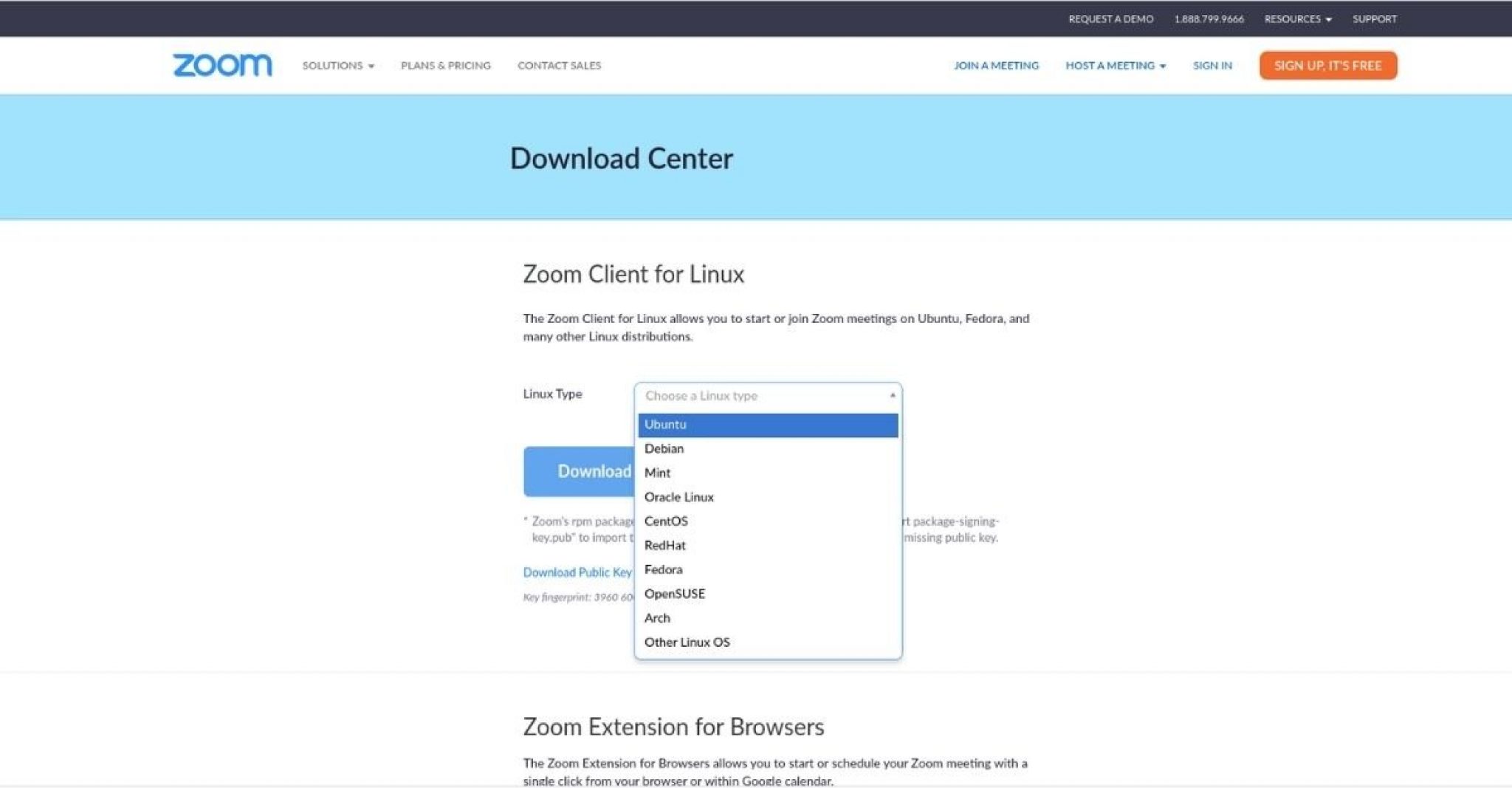Open the Support page
This screenshot has width=1512, height=788.
click(x=1373, y=18)
